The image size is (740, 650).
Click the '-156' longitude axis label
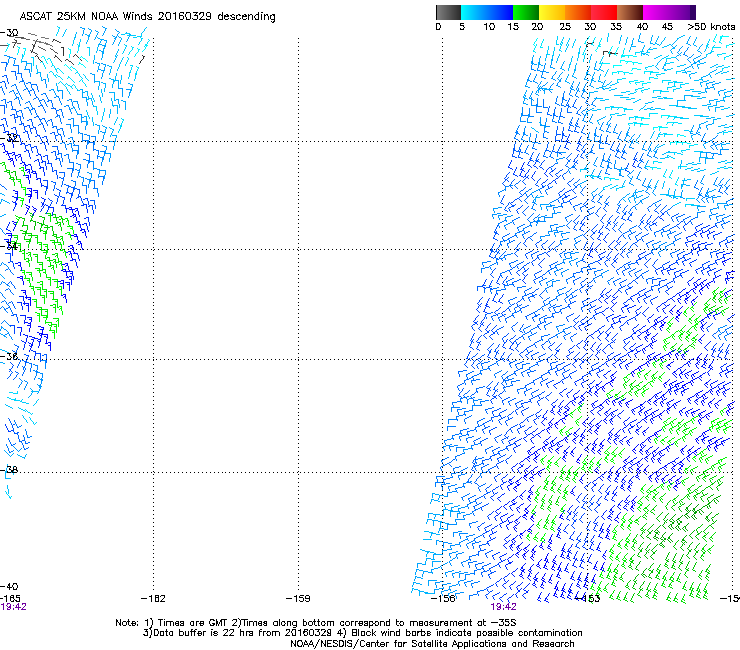point(443,599)
